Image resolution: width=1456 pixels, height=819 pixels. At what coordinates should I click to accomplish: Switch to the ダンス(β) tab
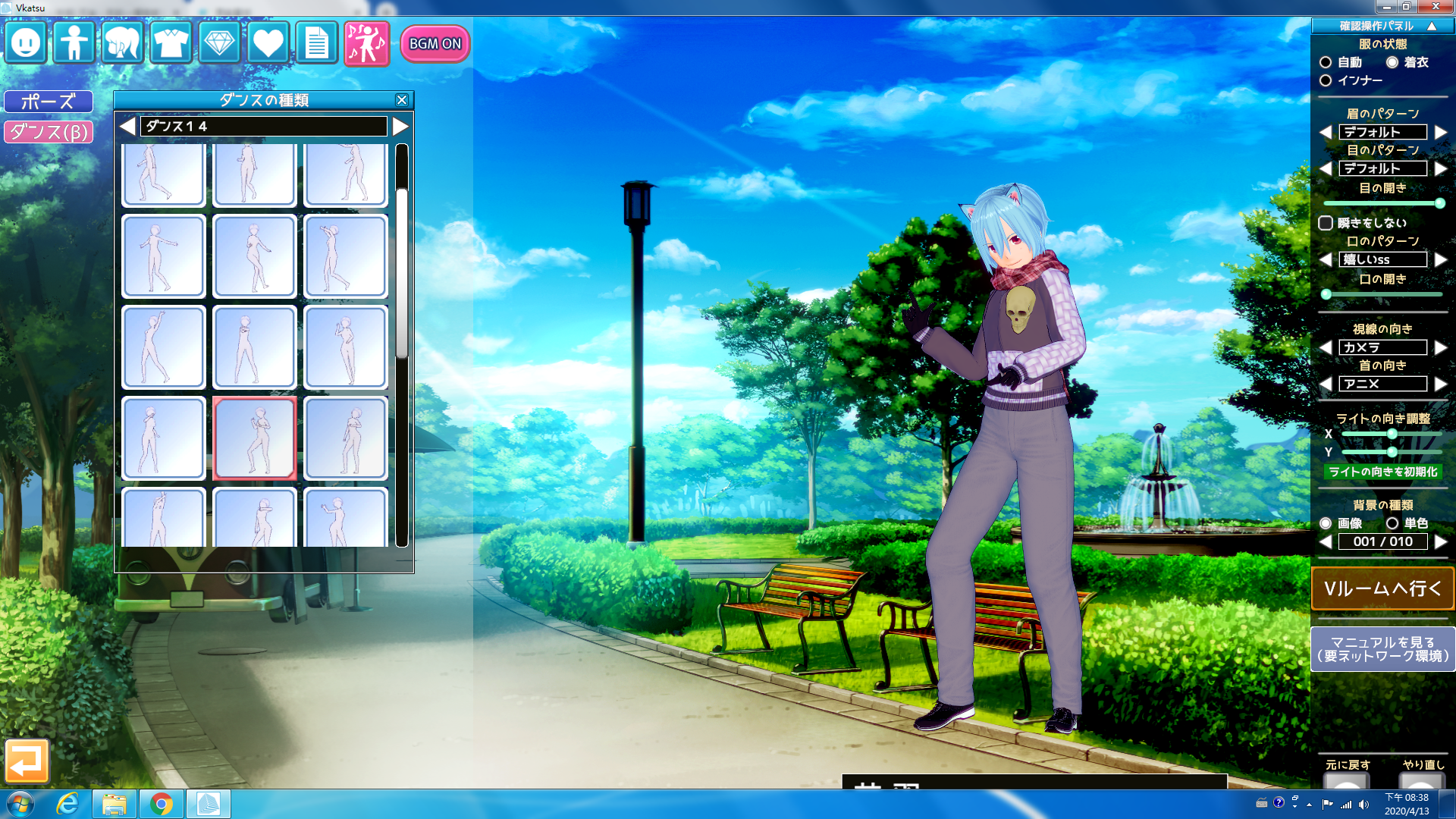[49, 132]
